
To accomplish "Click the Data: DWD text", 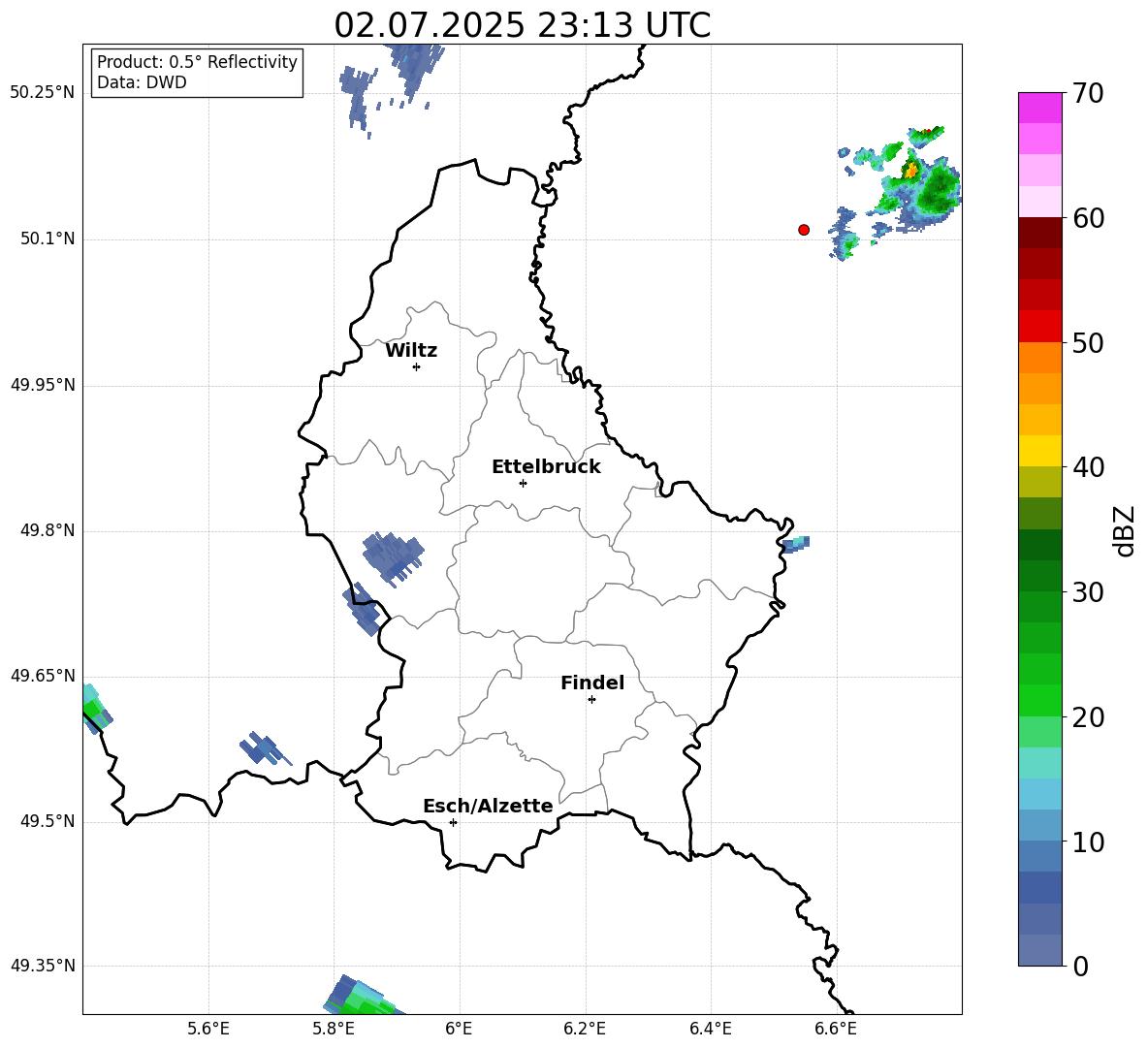I will pyautogui.click(x=142, y=82).
